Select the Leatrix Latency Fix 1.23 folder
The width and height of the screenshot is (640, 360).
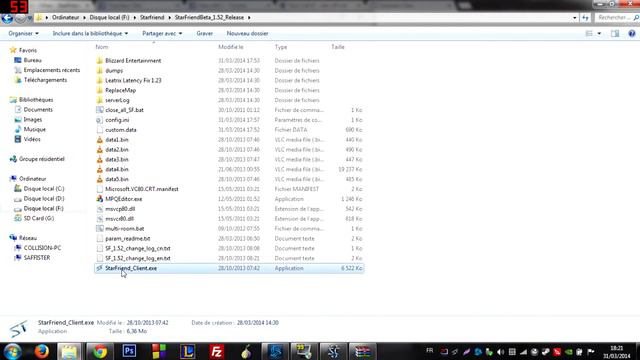coord(133,80)
